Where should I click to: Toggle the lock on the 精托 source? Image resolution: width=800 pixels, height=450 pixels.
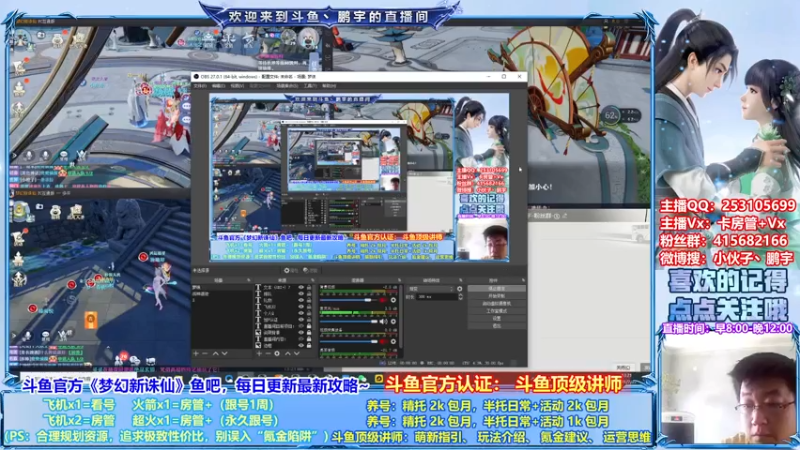click(x=309, y=293)
